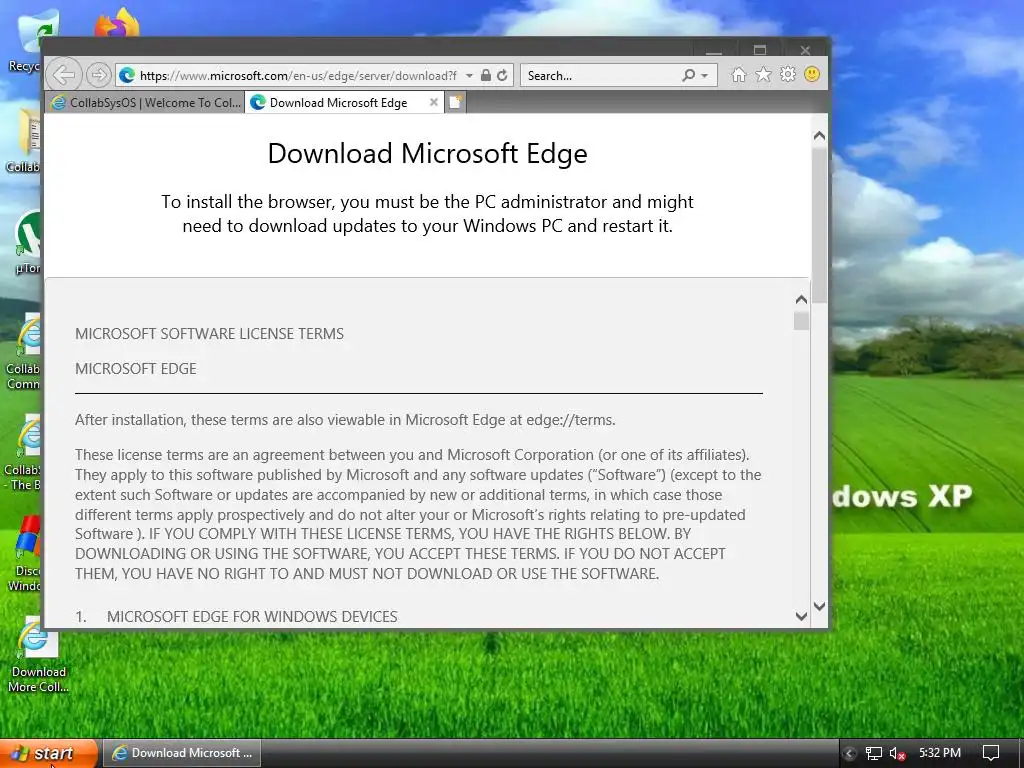Go back with the browser Back arrow
Screen dimensions: 1024x768
(64, 74)
